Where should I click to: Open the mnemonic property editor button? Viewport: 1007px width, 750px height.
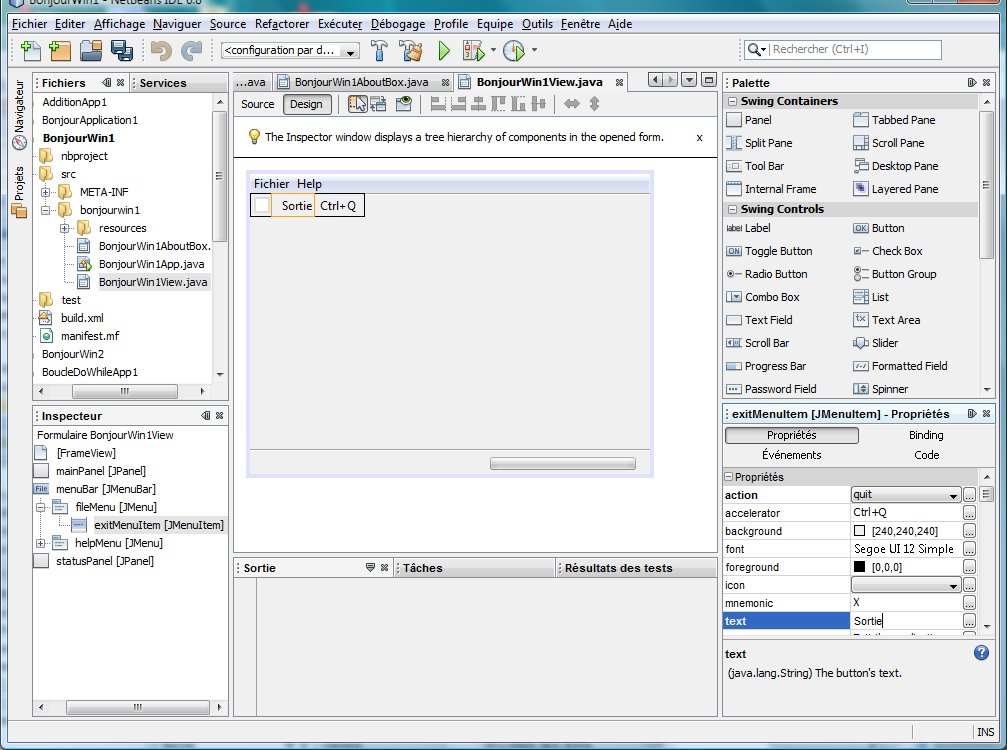coord(969,603)
